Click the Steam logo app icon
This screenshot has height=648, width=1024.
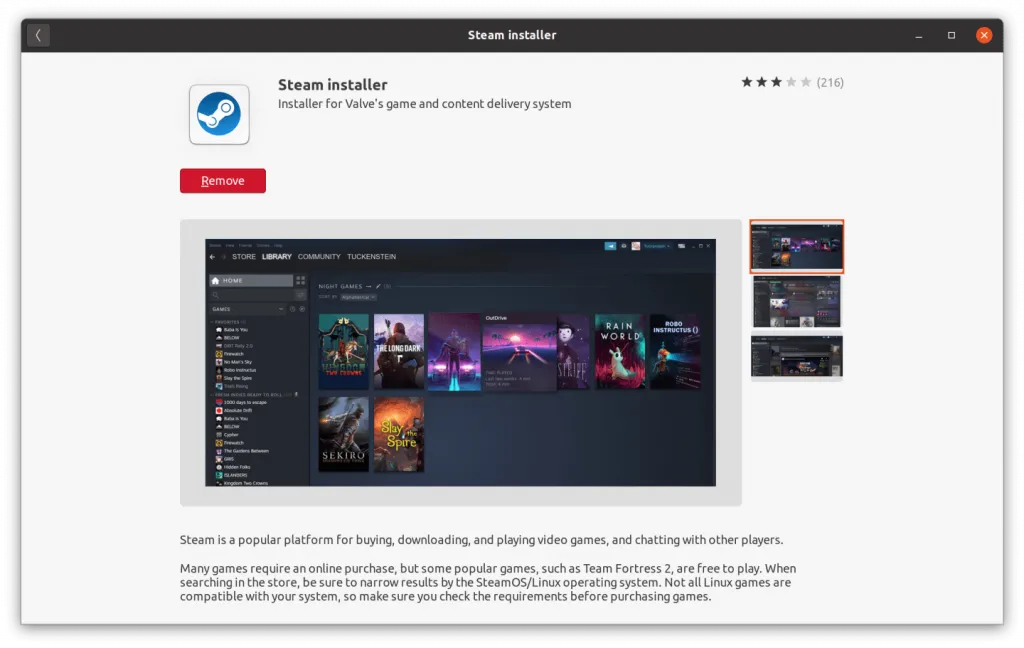pyautogui.click(x=219, y=114)
